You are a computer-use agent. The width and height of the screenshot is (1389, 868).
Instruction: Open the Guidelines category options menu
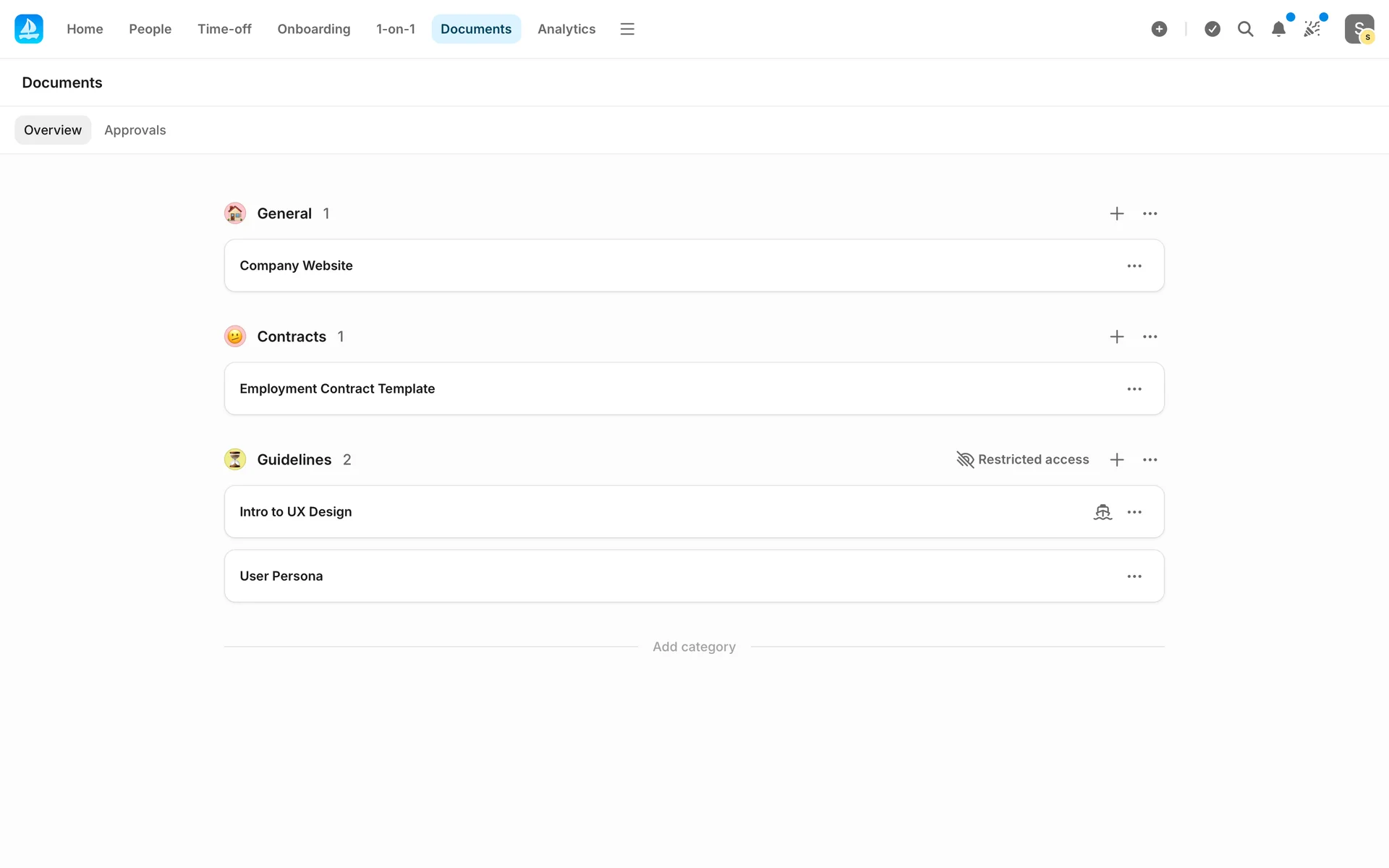(1150, 459)
